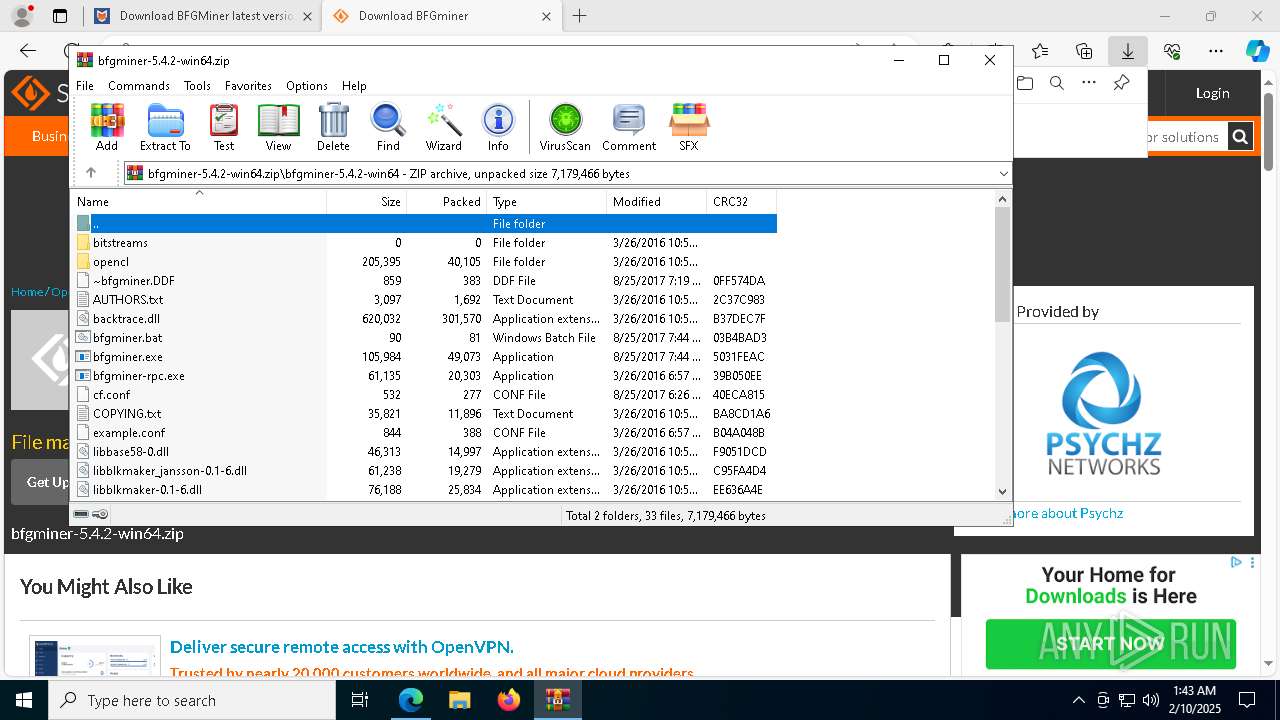Click the Add toolbar icon in WinRAR
1280x720 pixels.
point(107,127)
